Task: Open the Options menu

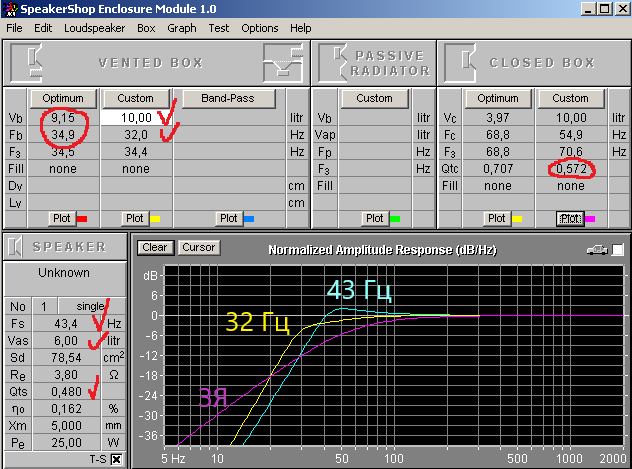Action: pyautogui.click(x=260, y=28)
